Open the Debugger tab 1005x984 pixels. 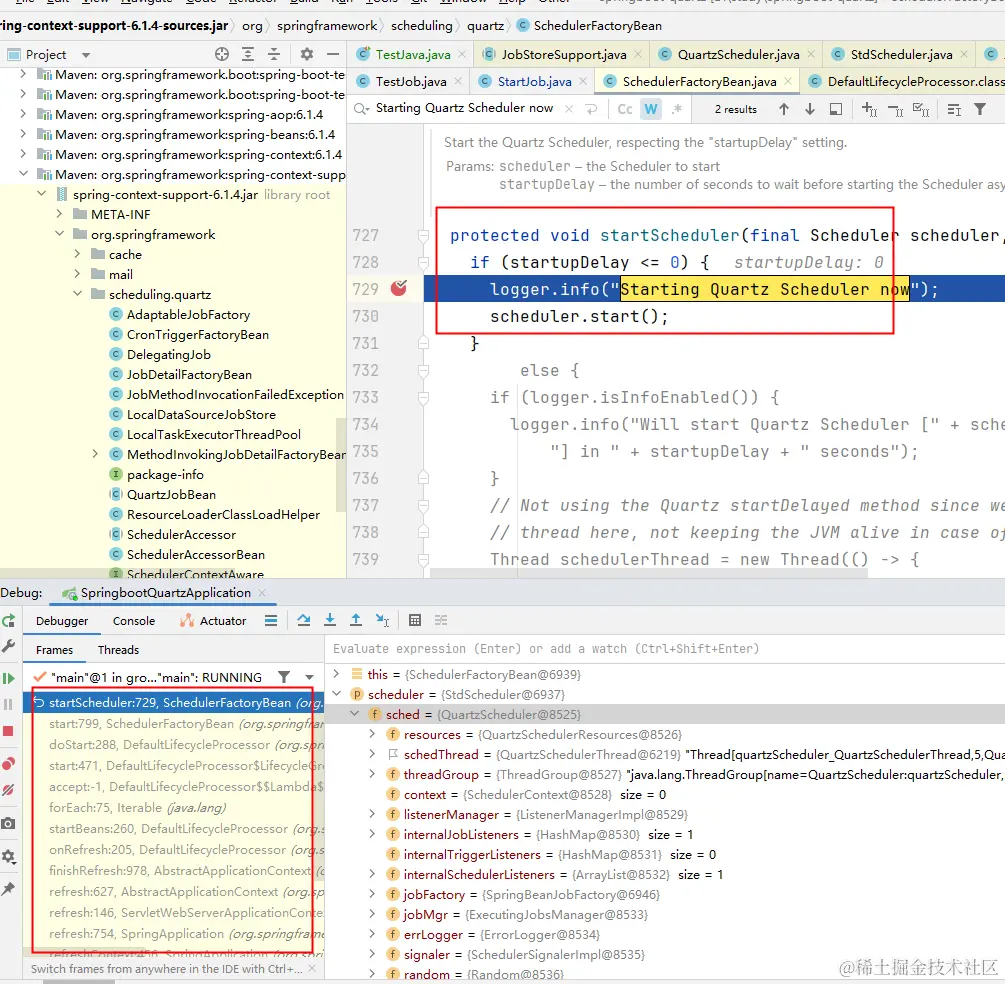click(62, 621)
